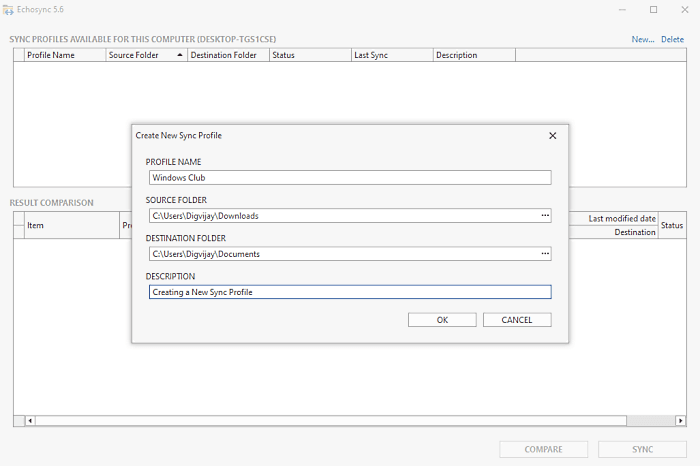Maximize the Echosync window
The height and width of the screenshot is (466, 700).
click(x=653, y=9)
